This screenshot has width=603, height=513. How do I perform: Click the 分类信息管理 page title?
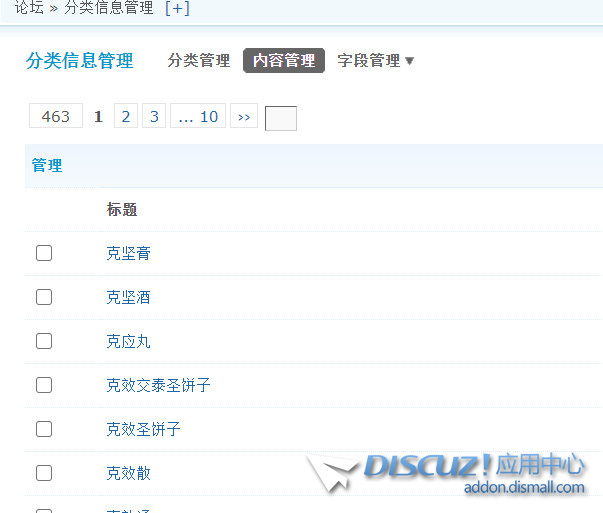point(80,61)
